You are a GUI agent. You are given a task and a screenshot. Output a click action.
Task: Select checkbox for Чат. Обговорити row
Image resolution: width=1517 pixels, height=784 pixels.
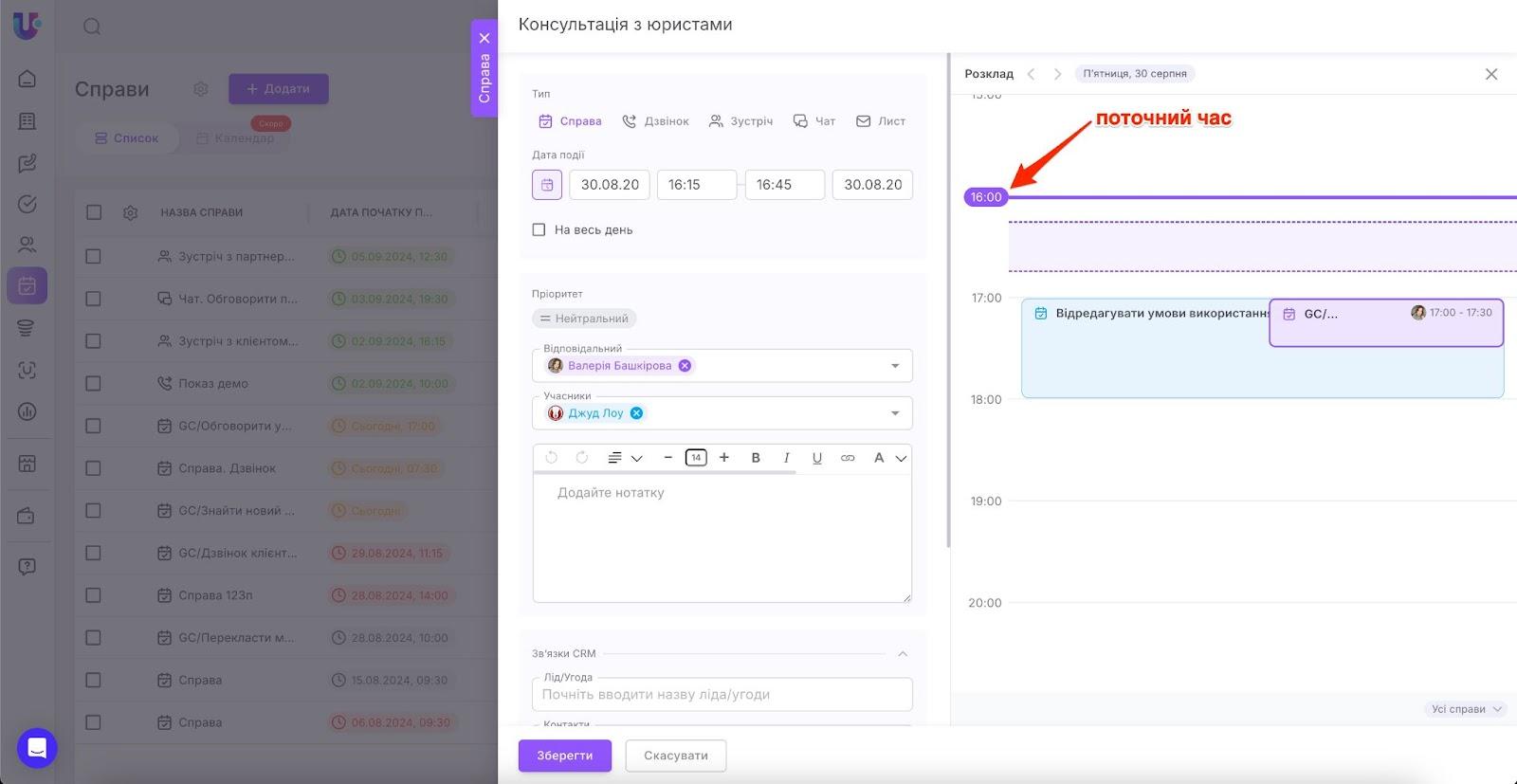(93, 299)
